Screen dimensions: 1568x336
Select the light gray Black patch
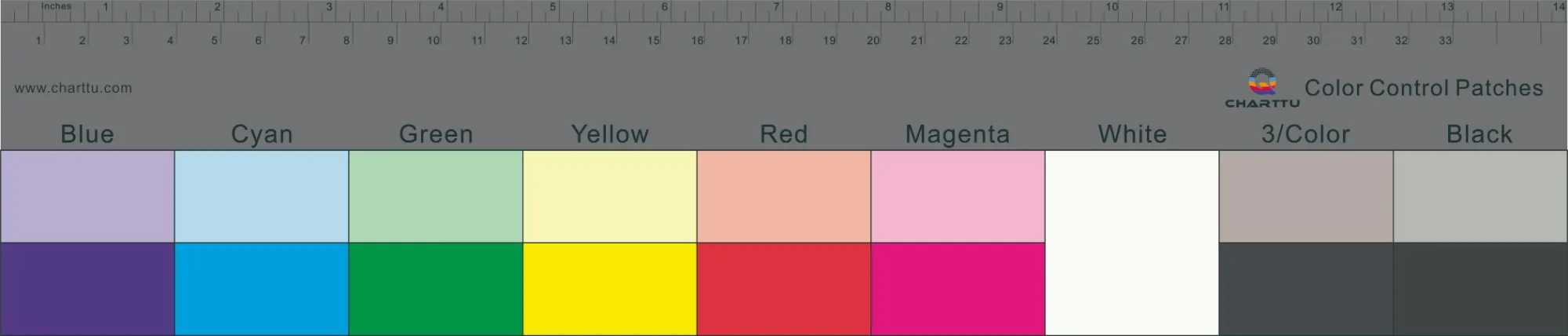[x=1480, y=196]
